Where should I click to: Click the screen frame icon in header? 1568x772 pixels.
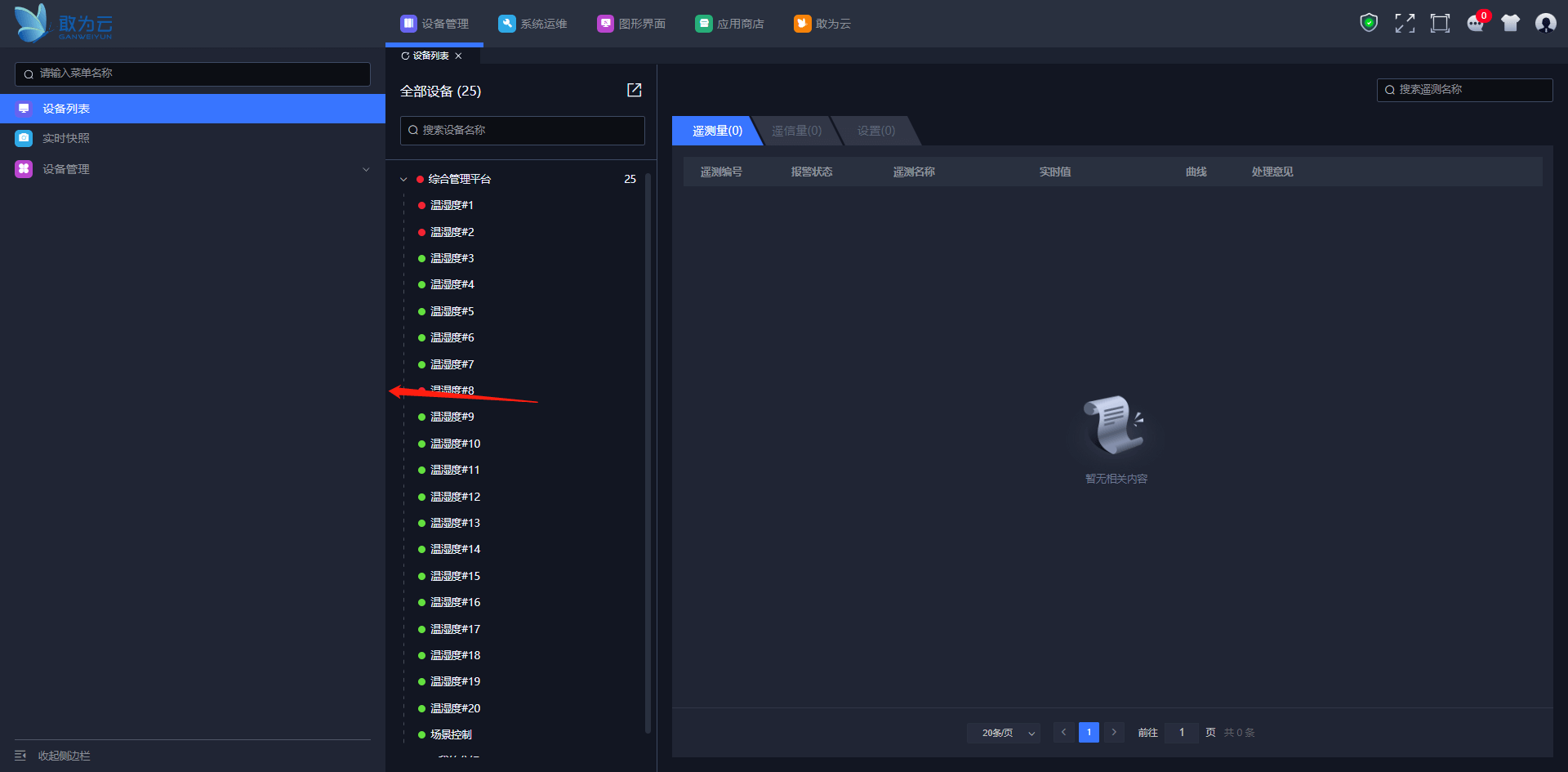click(x=1440, y=23)
